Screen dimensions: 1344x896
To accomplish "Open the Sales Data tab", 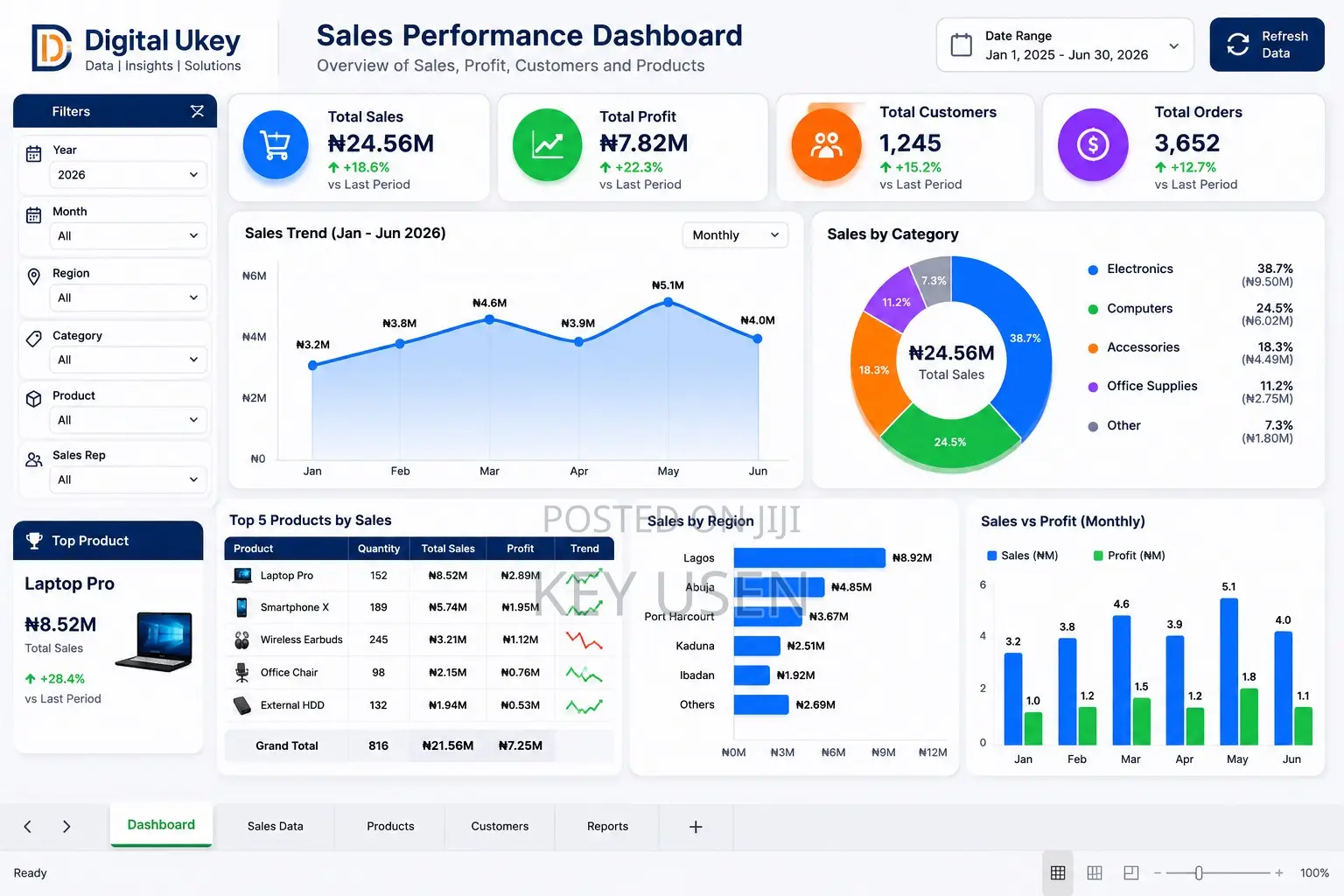I will click(275, 827).
